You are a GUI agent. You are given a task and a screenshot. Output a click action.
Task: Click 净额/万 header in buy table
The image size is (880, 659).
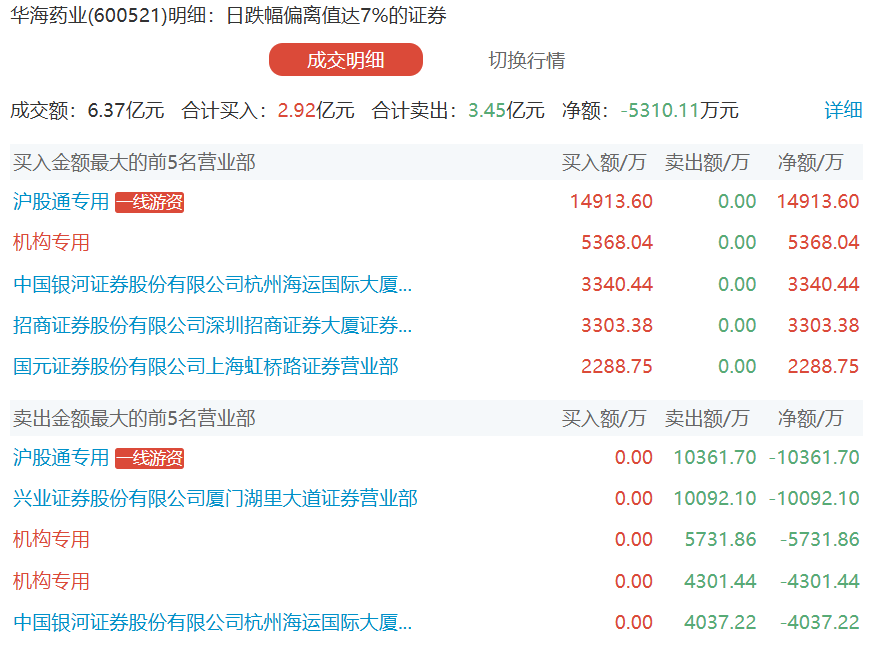point(810,163)
